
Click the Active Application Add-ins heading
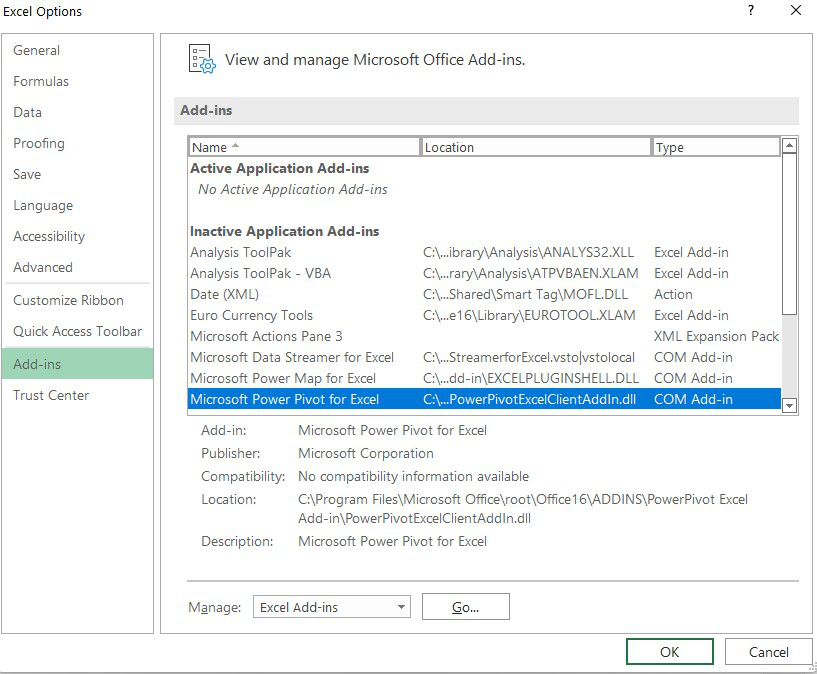(279, 168)
